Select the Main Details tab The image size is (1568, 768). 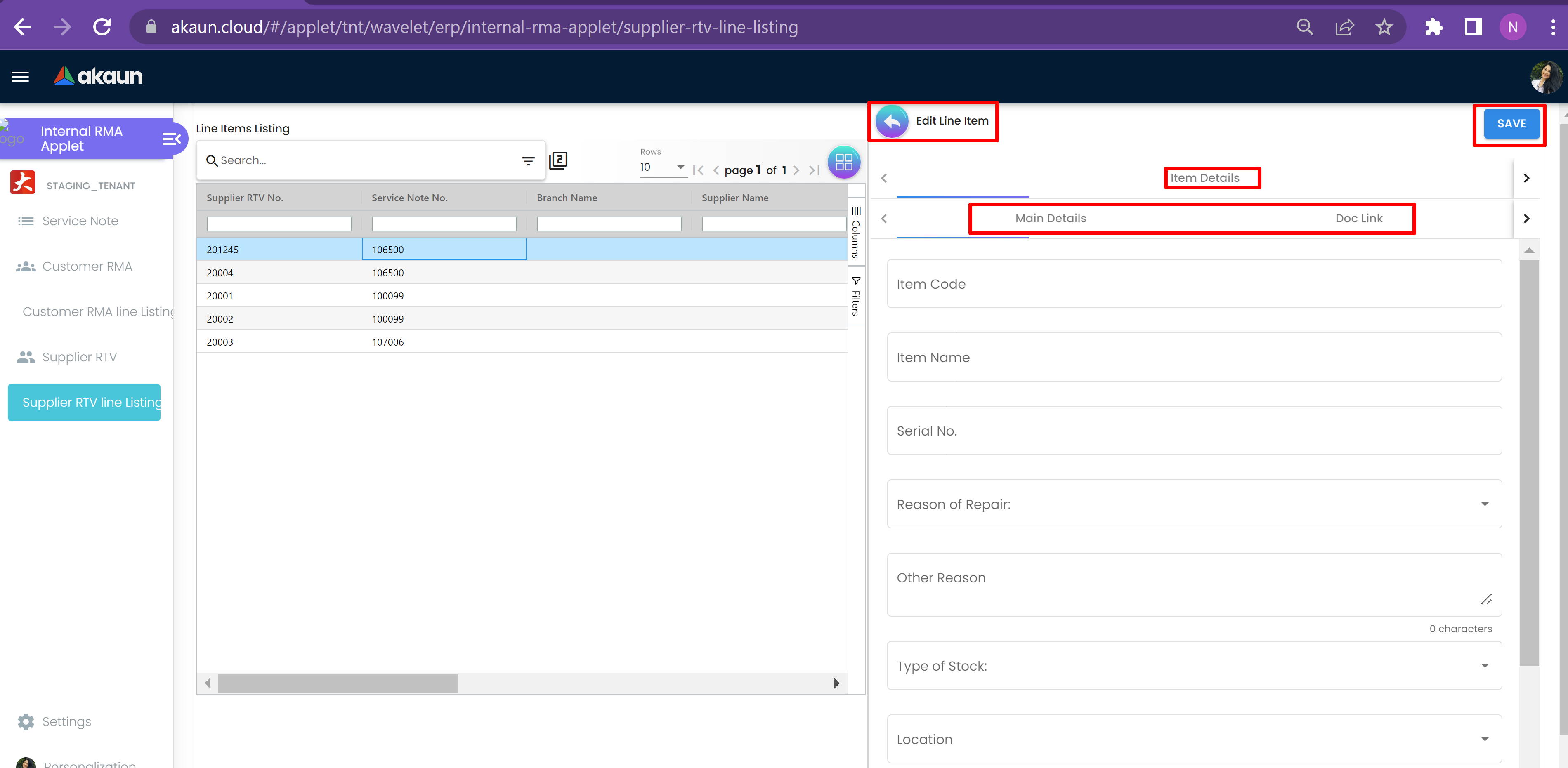[1050, 219]
